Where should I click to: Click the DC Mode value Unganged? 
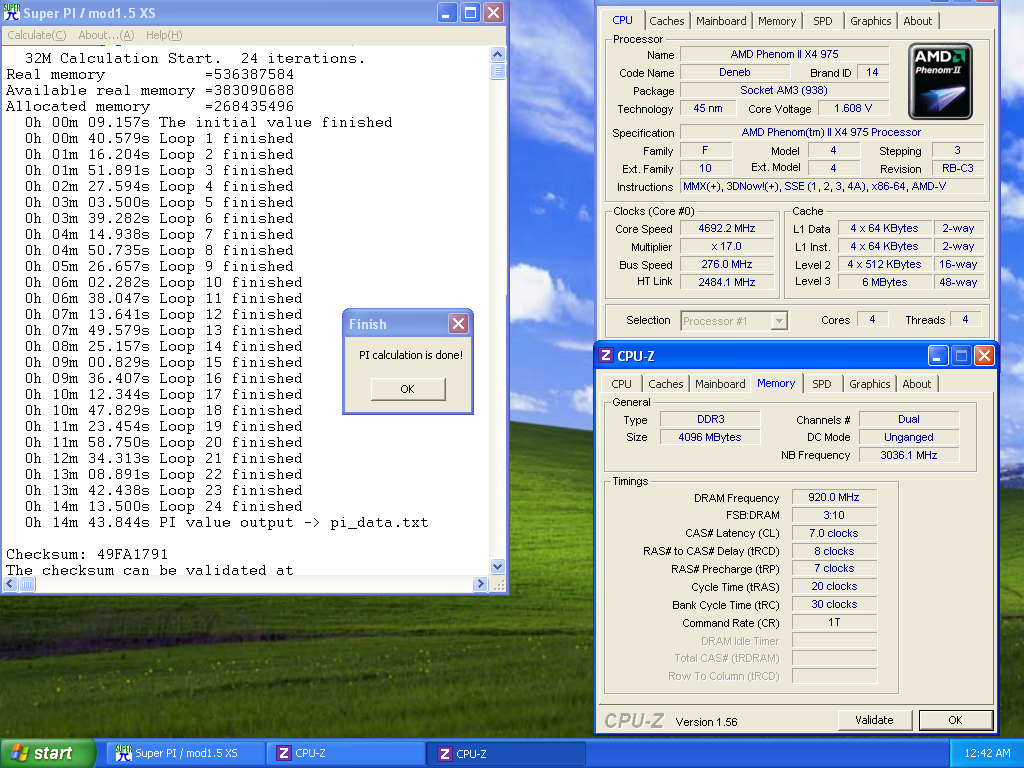click(908, 437)
